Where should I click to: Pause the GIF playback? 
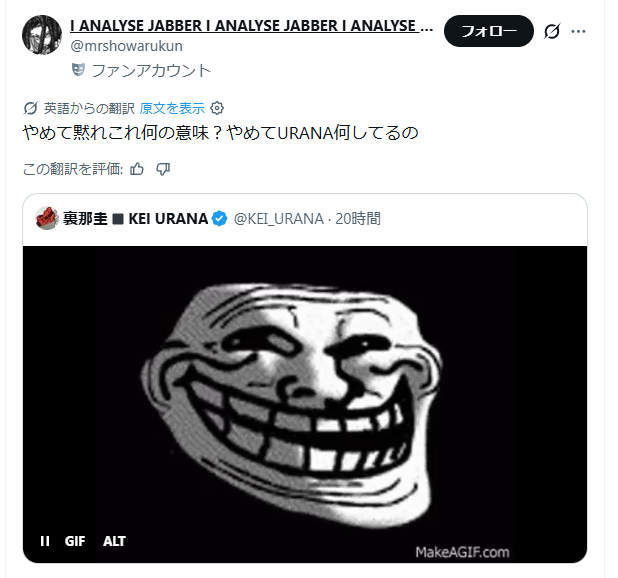tap(45, 541)
